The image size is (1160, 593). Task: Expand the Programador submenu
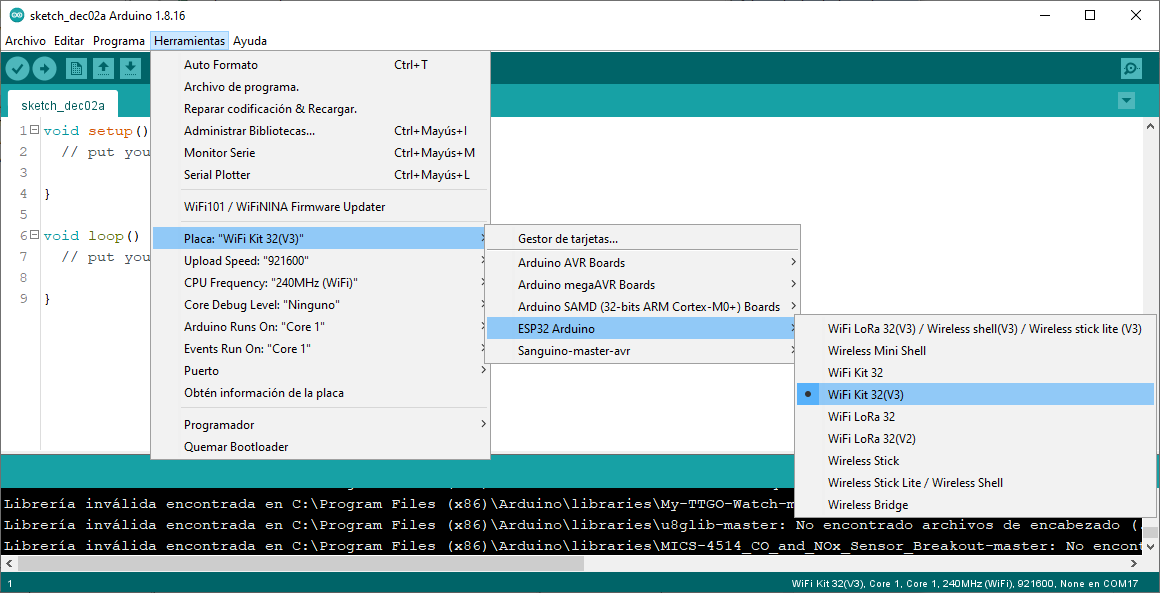point(320,424)
